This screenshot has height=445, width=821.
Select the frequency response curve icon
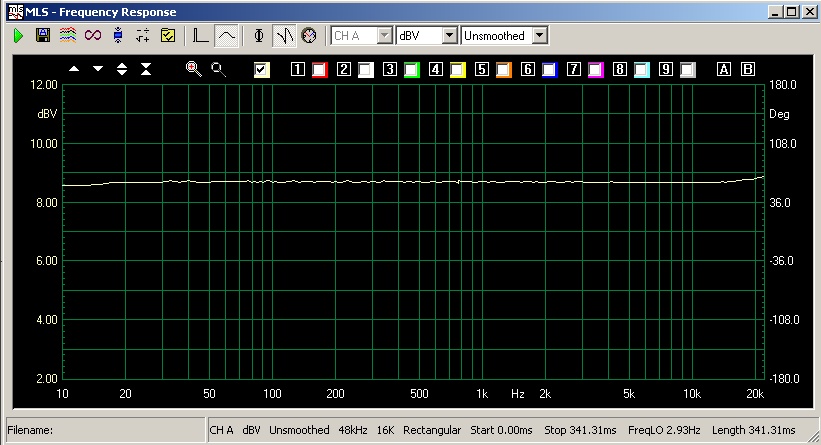(x=227, y=36)
